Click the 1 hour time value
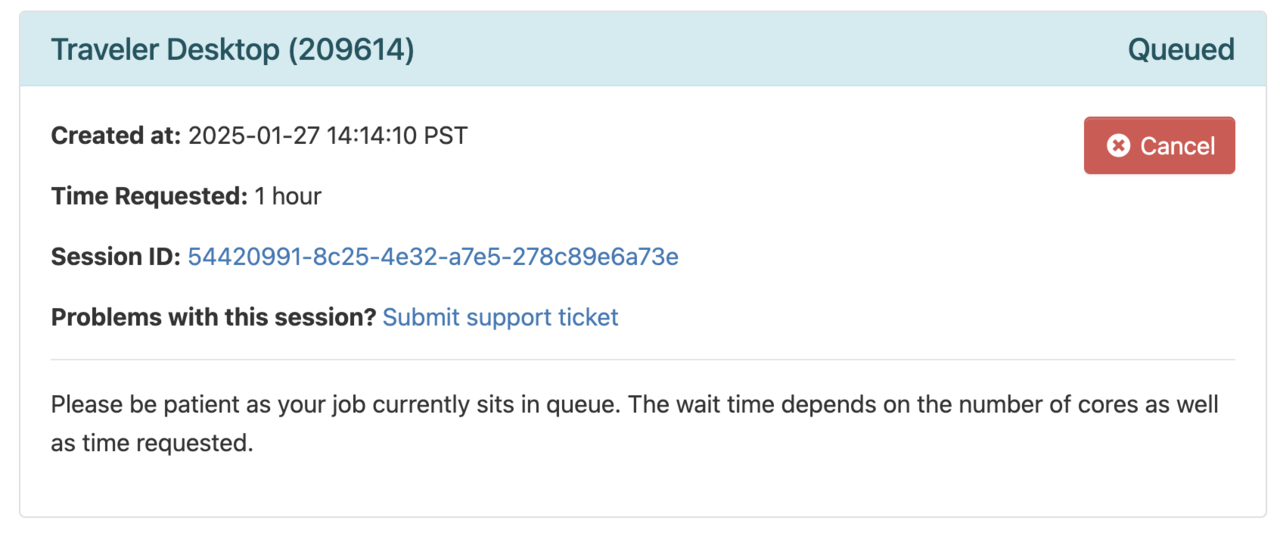 (x=288, y=196)
